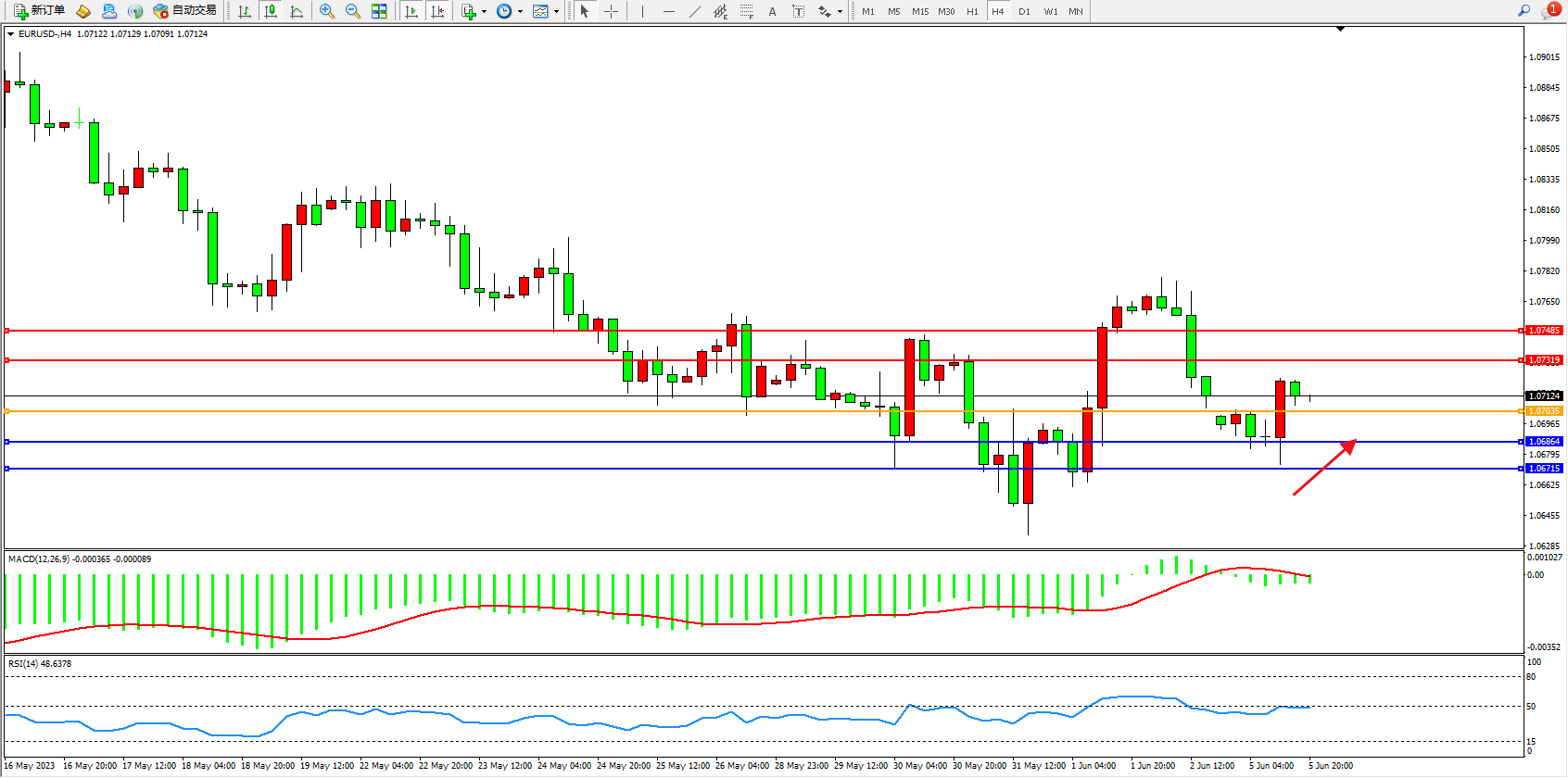Open the tile windows layout icon
The image size is (1568, 778).
point(379,11)
